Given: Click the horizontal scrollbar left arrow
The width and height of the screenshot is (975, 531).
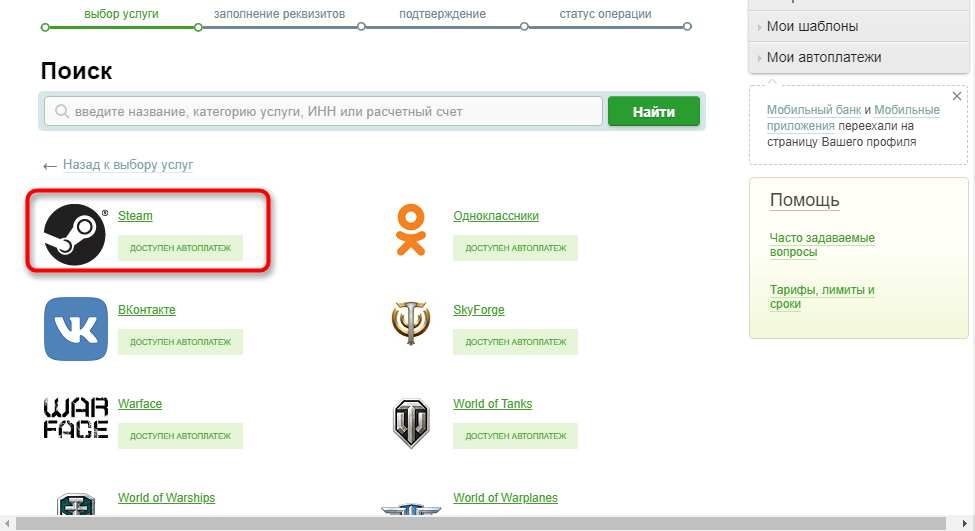Looking at the screenshot, I should (x=6, y=523).
